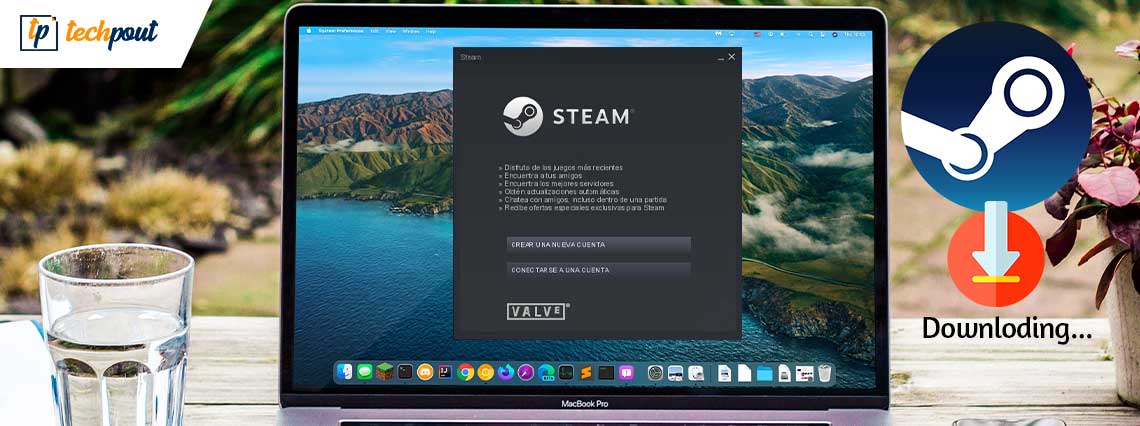This screenshot has width=1140, height=426.
Task: Click the US flag input source icon
Action: 757,34
